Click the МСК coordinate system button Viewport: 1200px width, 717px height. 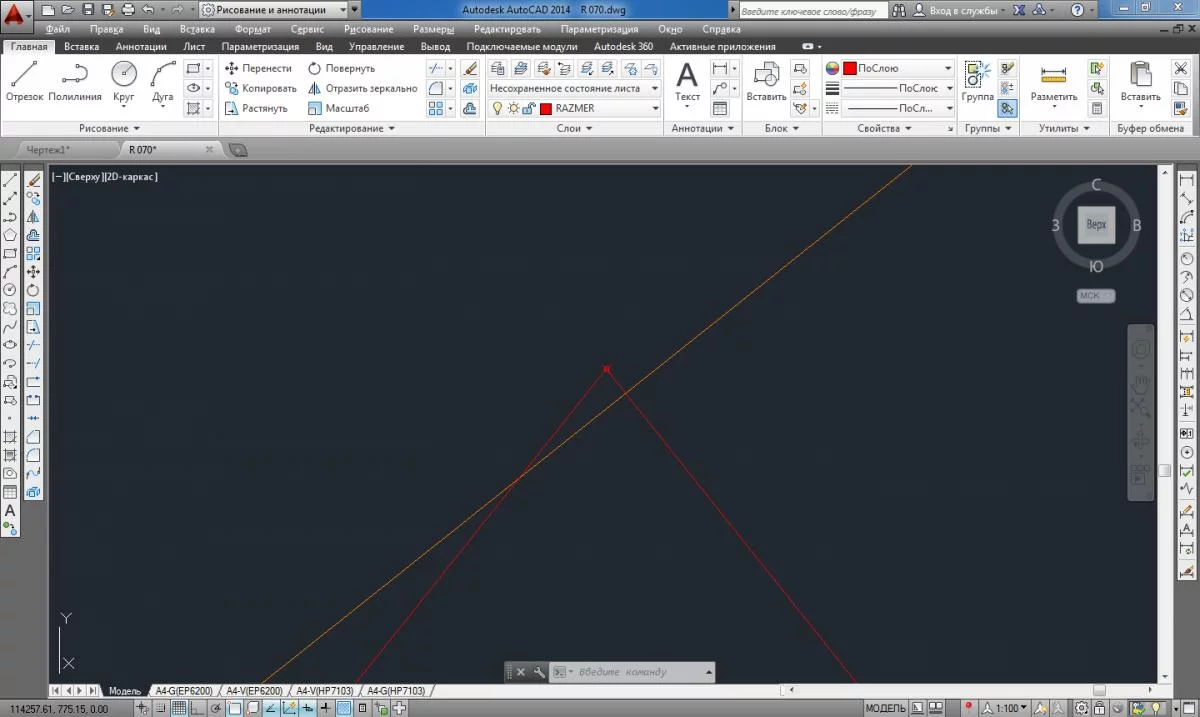point(1095,296)
